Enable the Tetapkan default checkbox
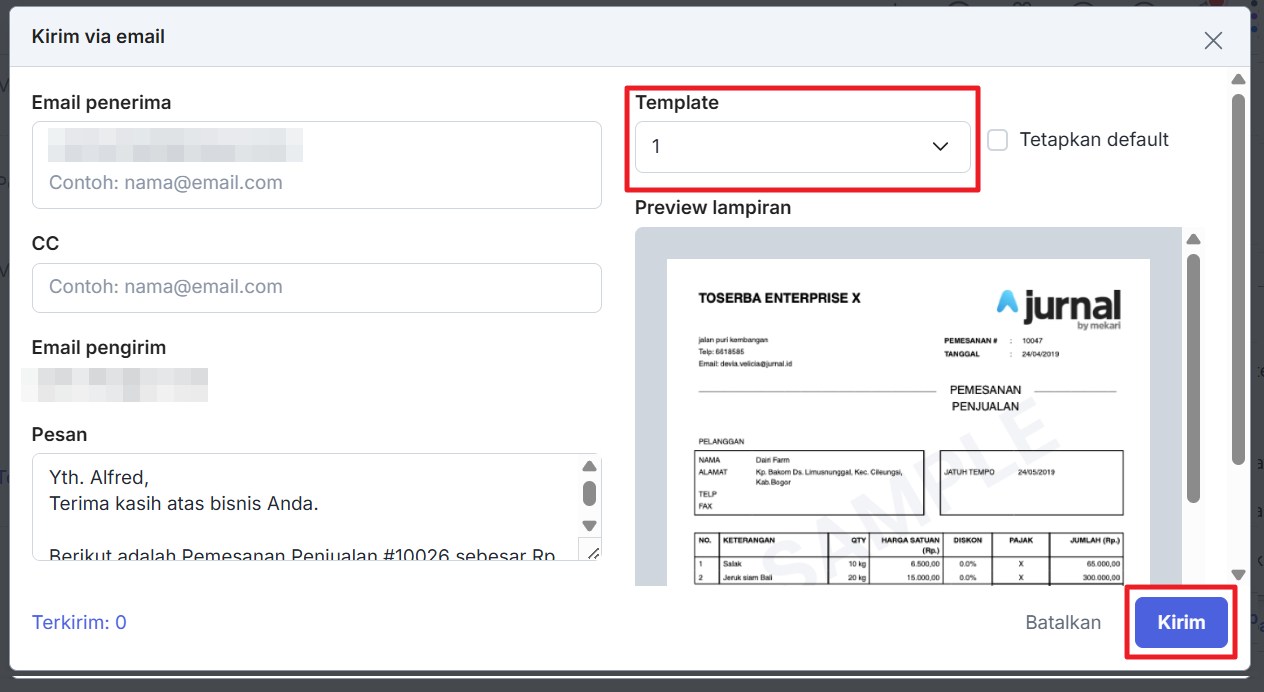This screenshot has width=1264, height=692. click(997, 140)
